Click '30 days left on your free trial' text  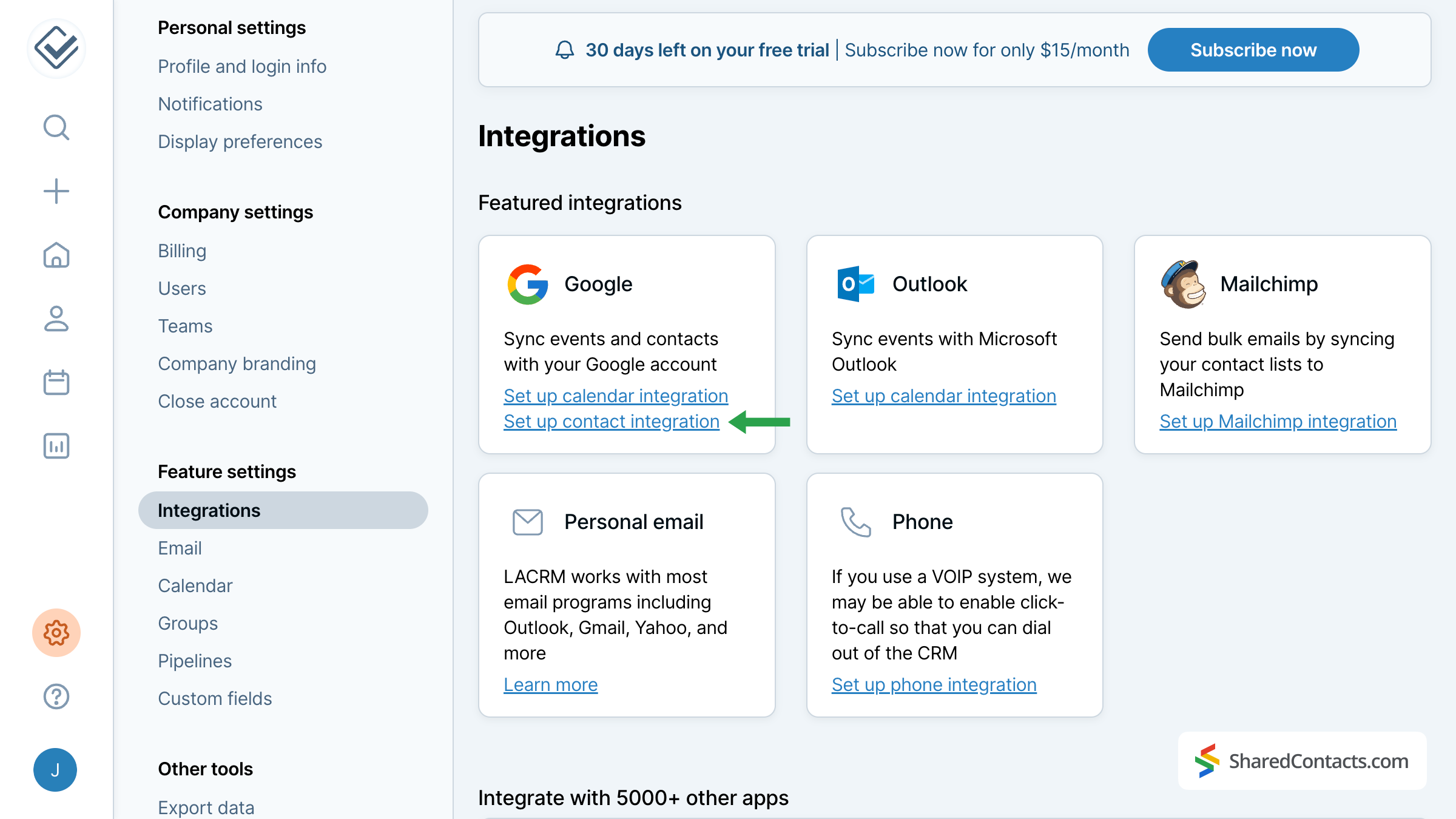[x=707, y=50]
